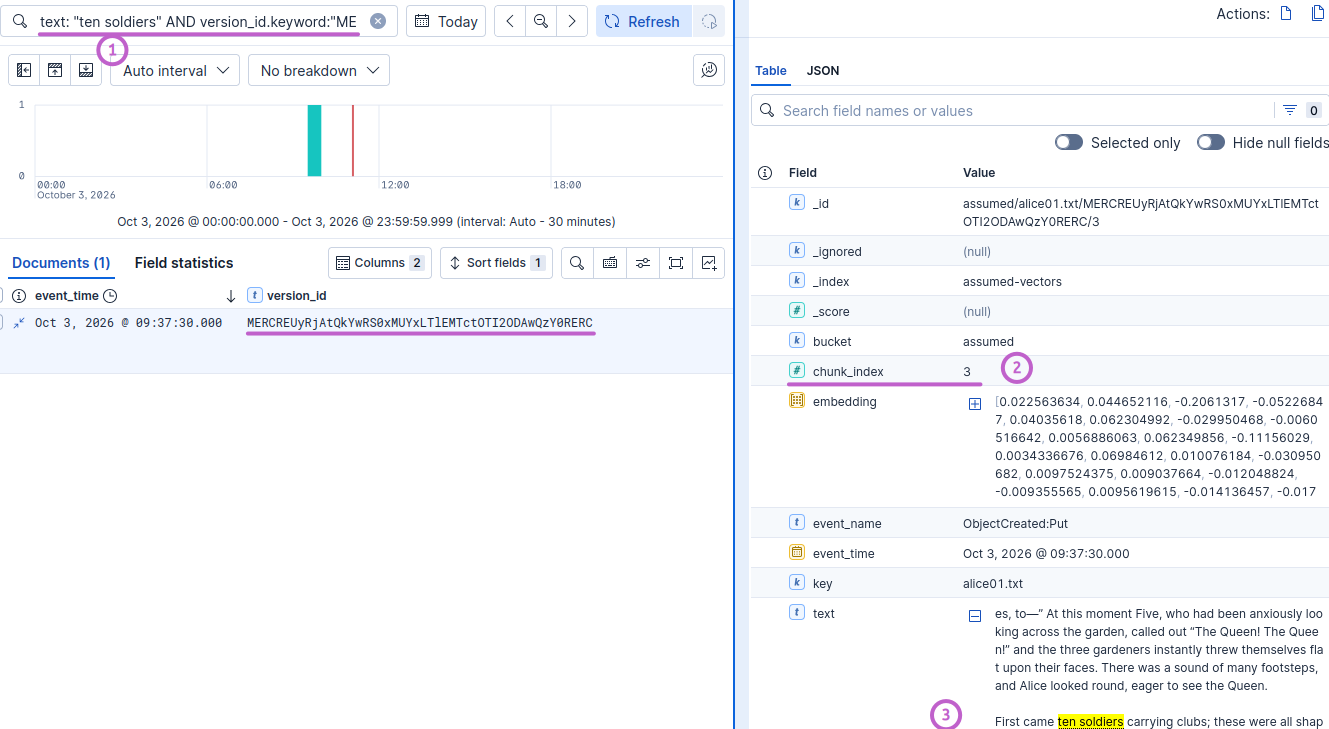Image resolution: width=1329 pixels, height=729 pixels.
Task: Click the chart-plus icon in table toolbar
Action: (709, 263)
